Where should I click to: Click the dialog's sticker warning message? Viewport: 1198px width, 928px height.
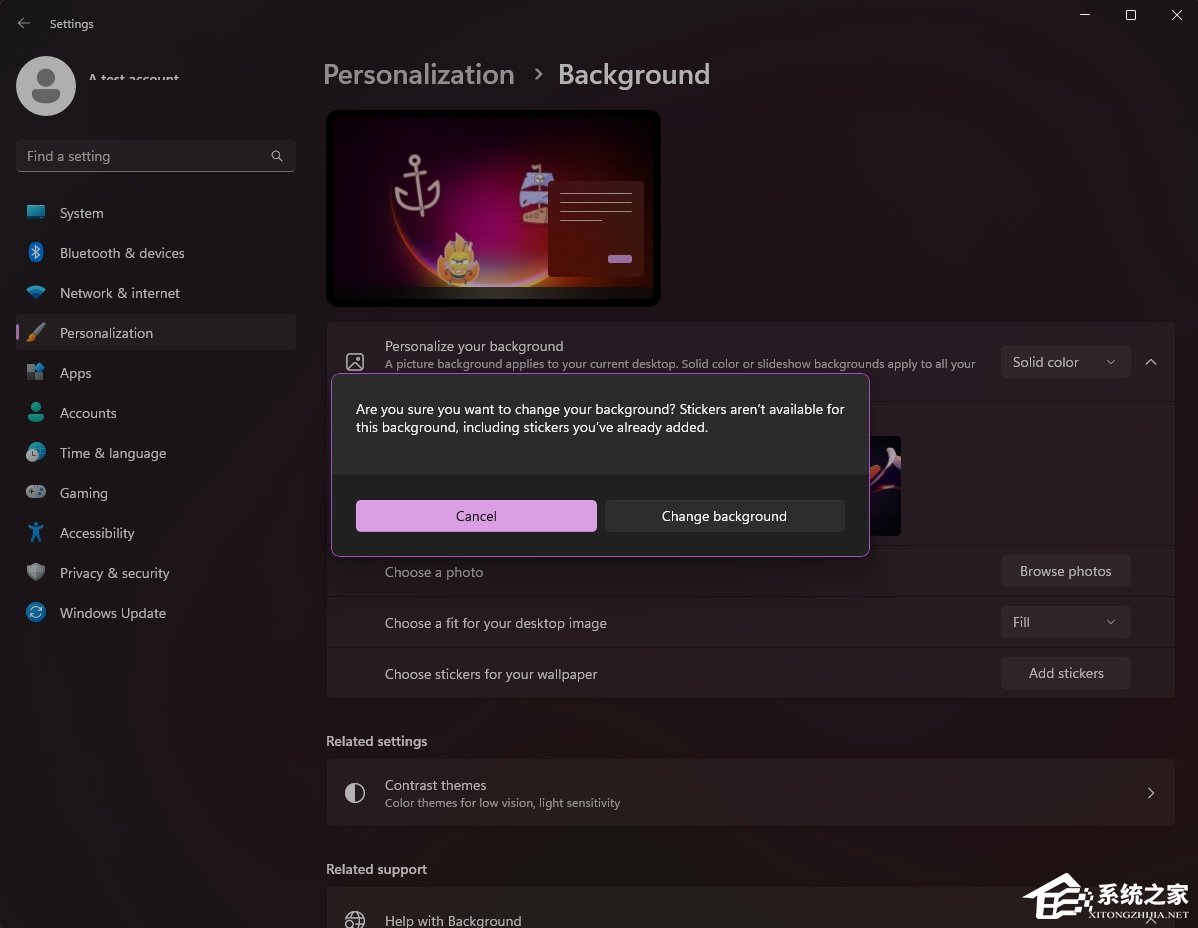click(600, 419)
